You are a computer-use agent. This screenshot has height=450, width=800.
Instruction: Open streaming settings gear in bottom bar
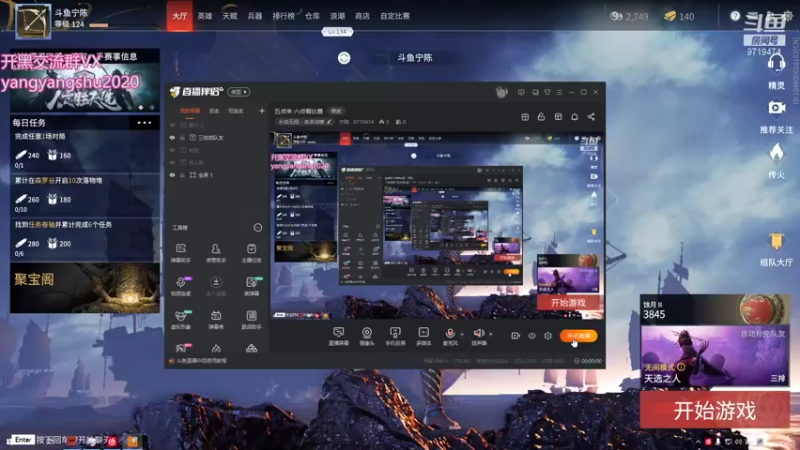547,336
